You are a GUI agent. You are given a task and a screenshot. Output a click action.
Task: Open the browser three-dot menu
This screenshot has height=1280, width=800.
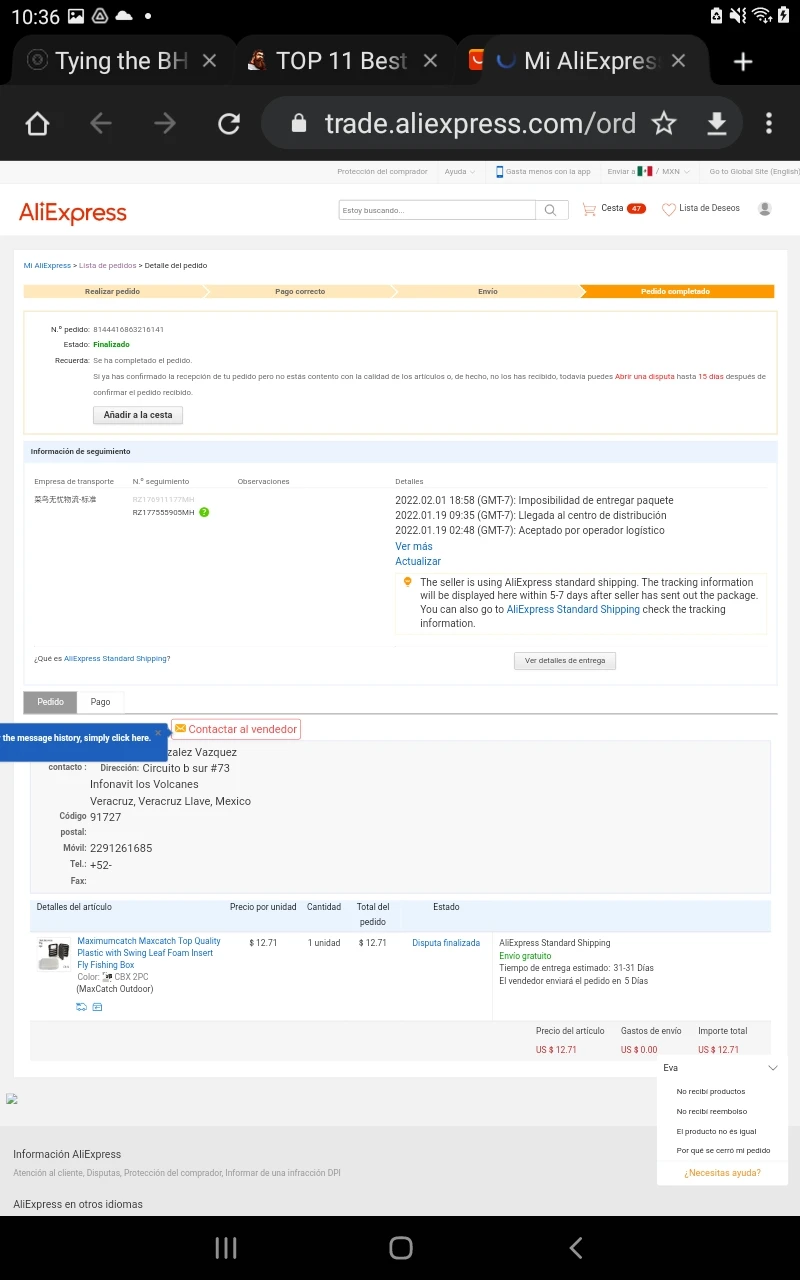(x=768, y=123)
